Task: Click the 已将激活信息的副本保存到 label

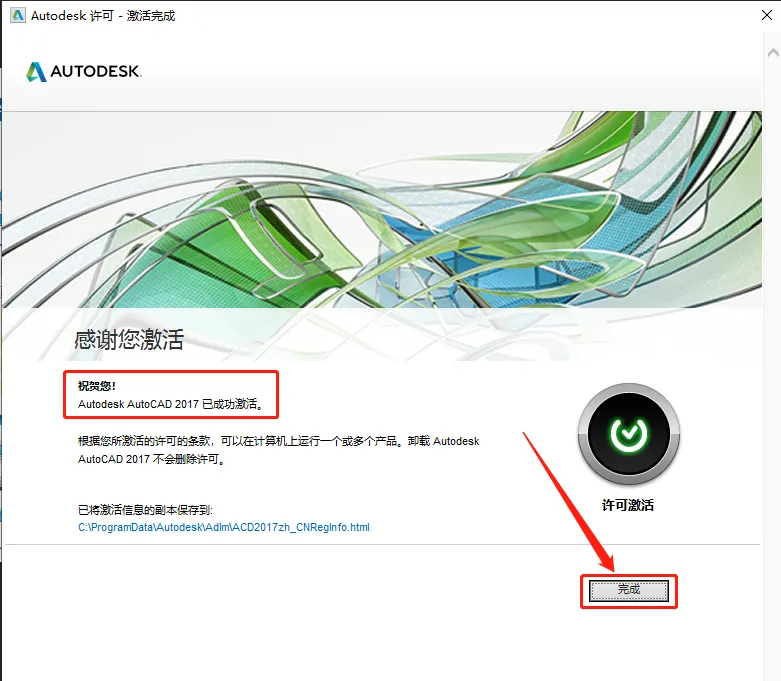Action: (x=145, y=510)
